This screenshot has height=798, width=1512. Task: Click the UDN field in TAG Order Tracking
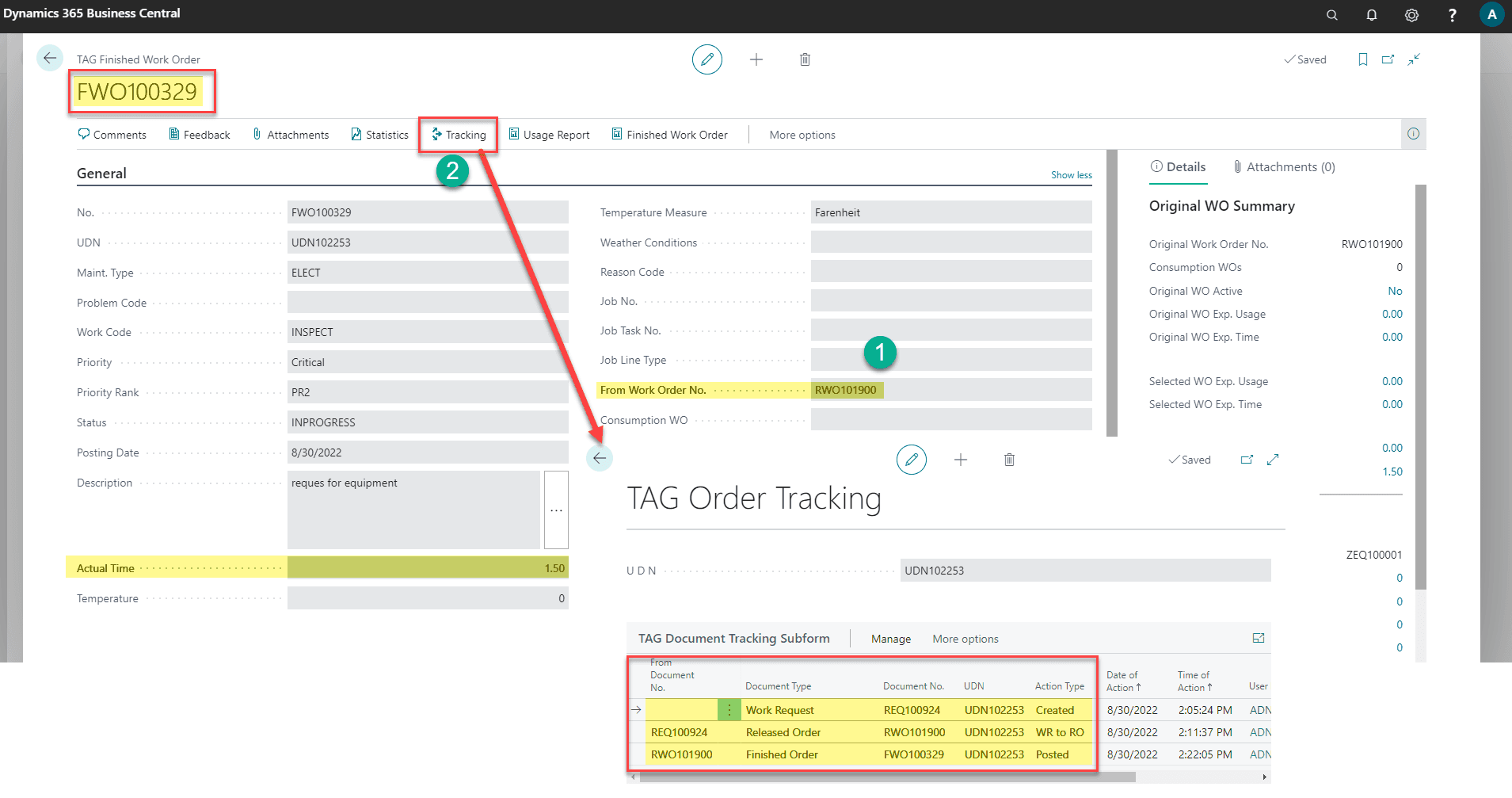coord(1085,571)
